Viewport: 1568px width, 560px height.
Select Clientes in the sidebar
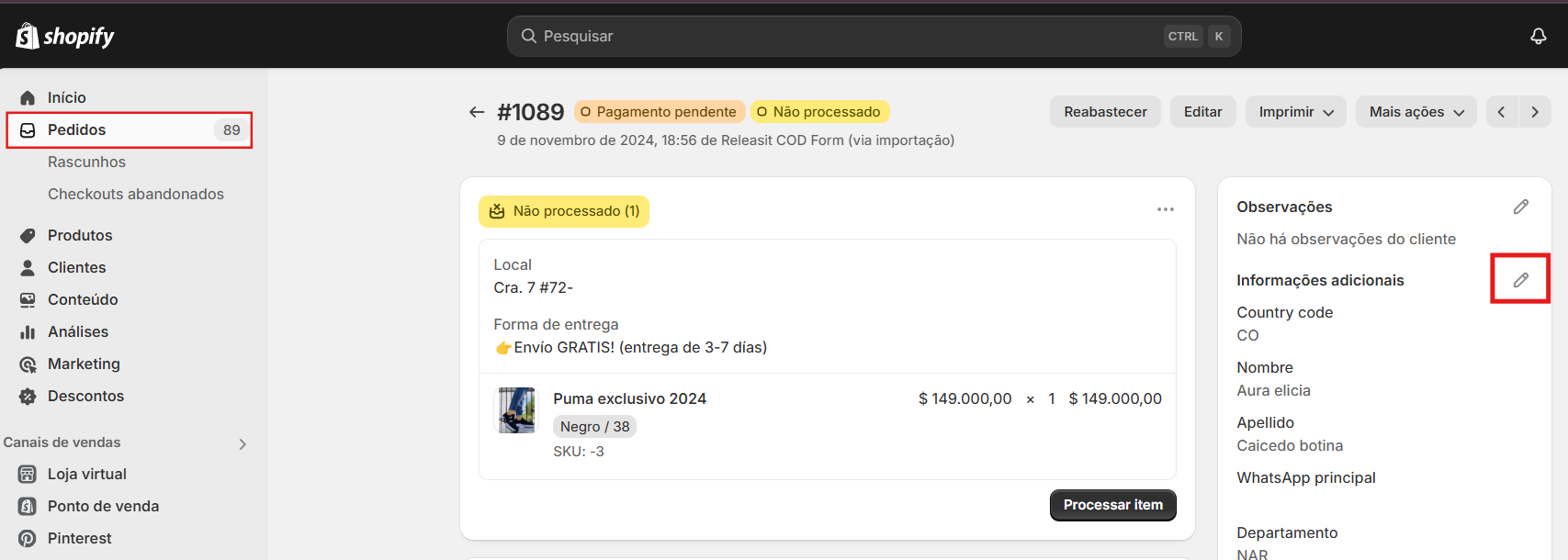(77, 267)
